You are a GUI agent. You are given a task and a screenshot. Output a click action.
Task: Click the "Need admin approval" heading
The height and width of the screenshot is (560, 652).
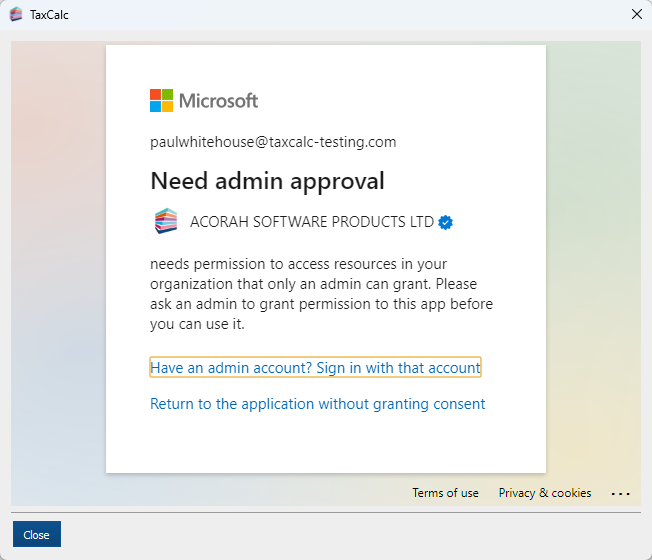point(267,181)
